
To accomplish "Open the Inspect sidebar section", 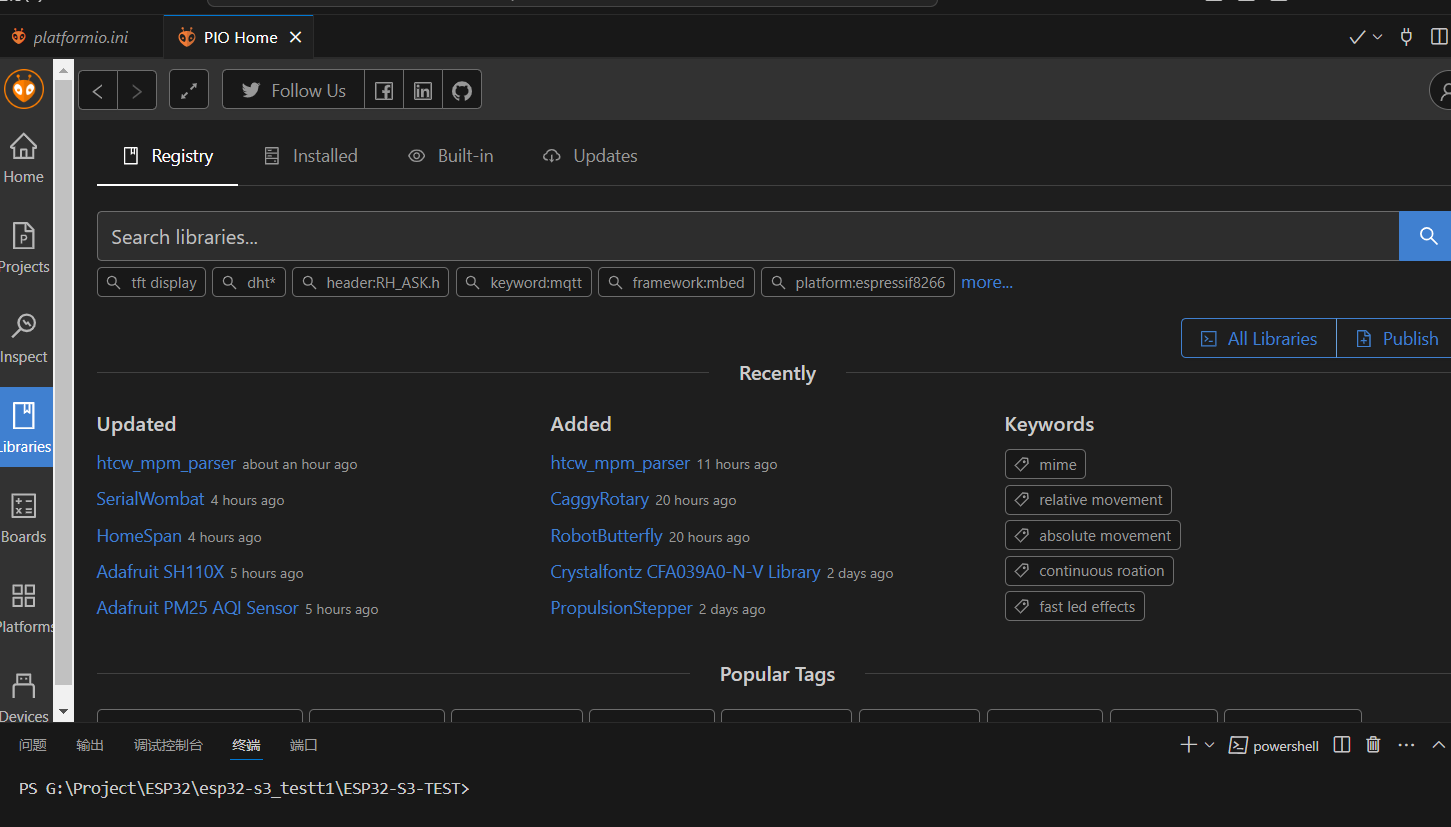I will tap(24, 338).
